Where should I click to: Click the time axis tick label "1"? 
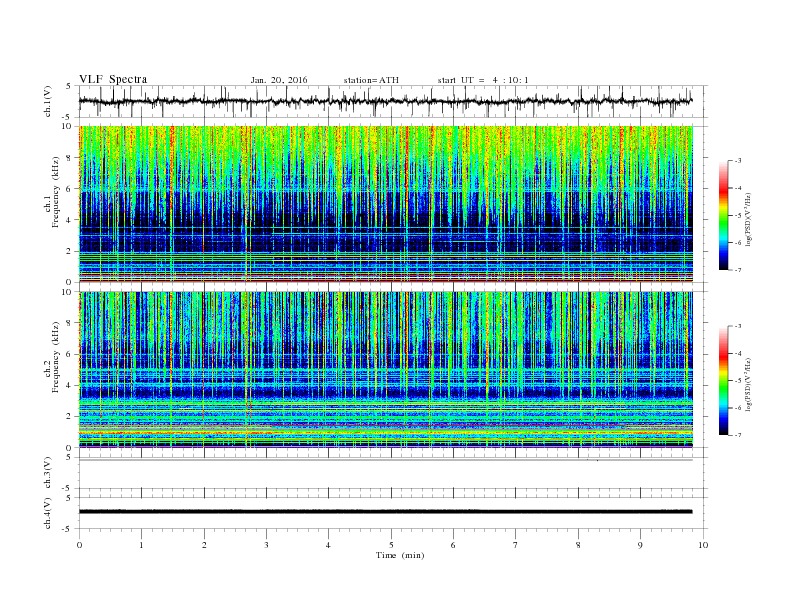pos(141,545)
